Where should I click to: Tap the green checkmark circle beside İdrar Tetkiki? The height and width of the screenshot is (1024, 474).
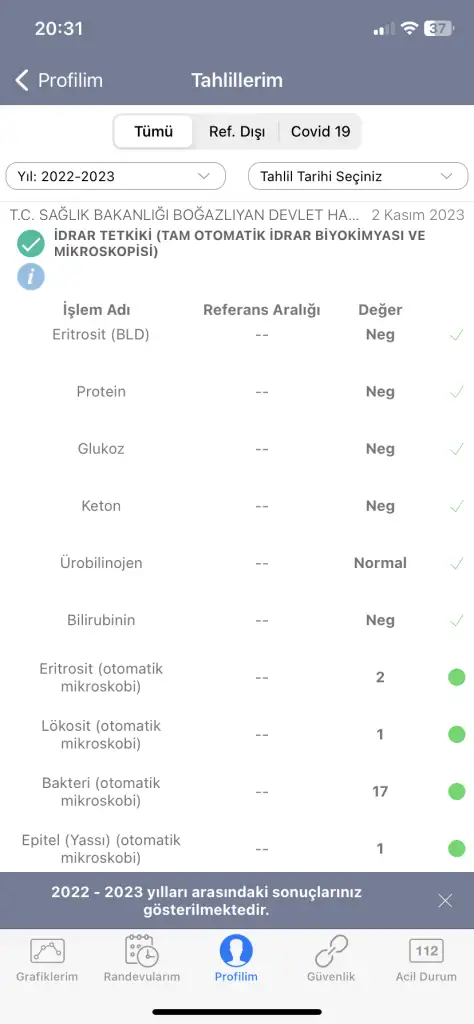(x=31, y=244)
